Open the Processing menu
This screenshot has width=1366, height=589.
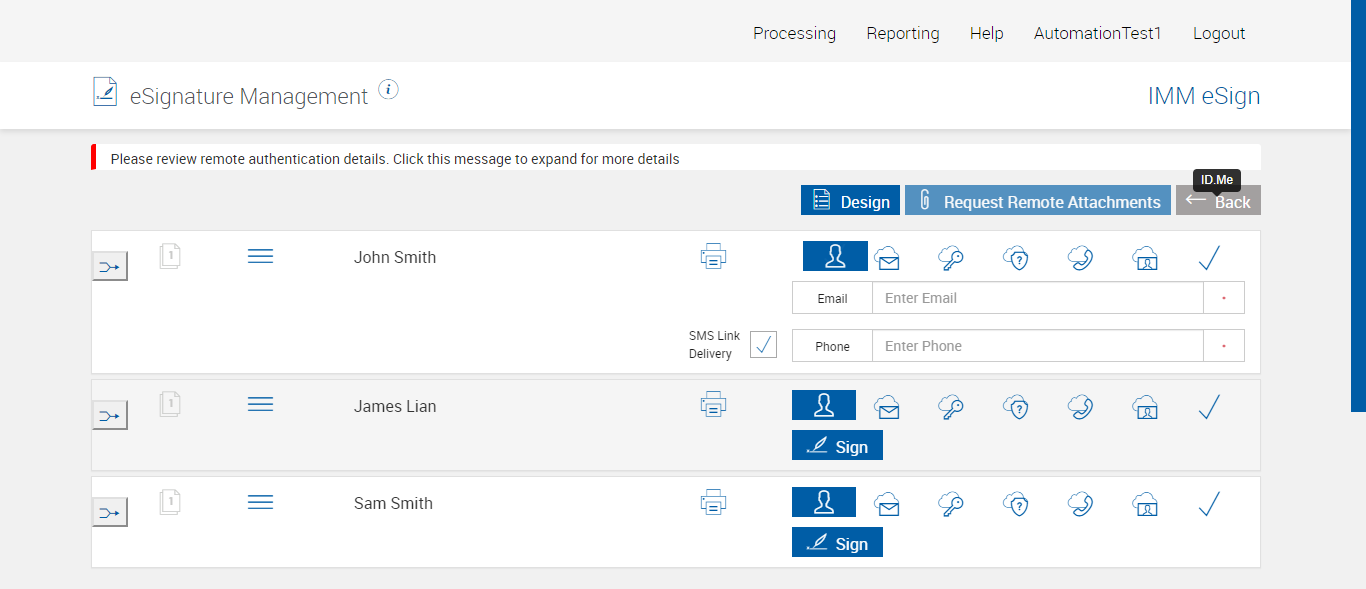pyautogui.click(x=794, y=33)
